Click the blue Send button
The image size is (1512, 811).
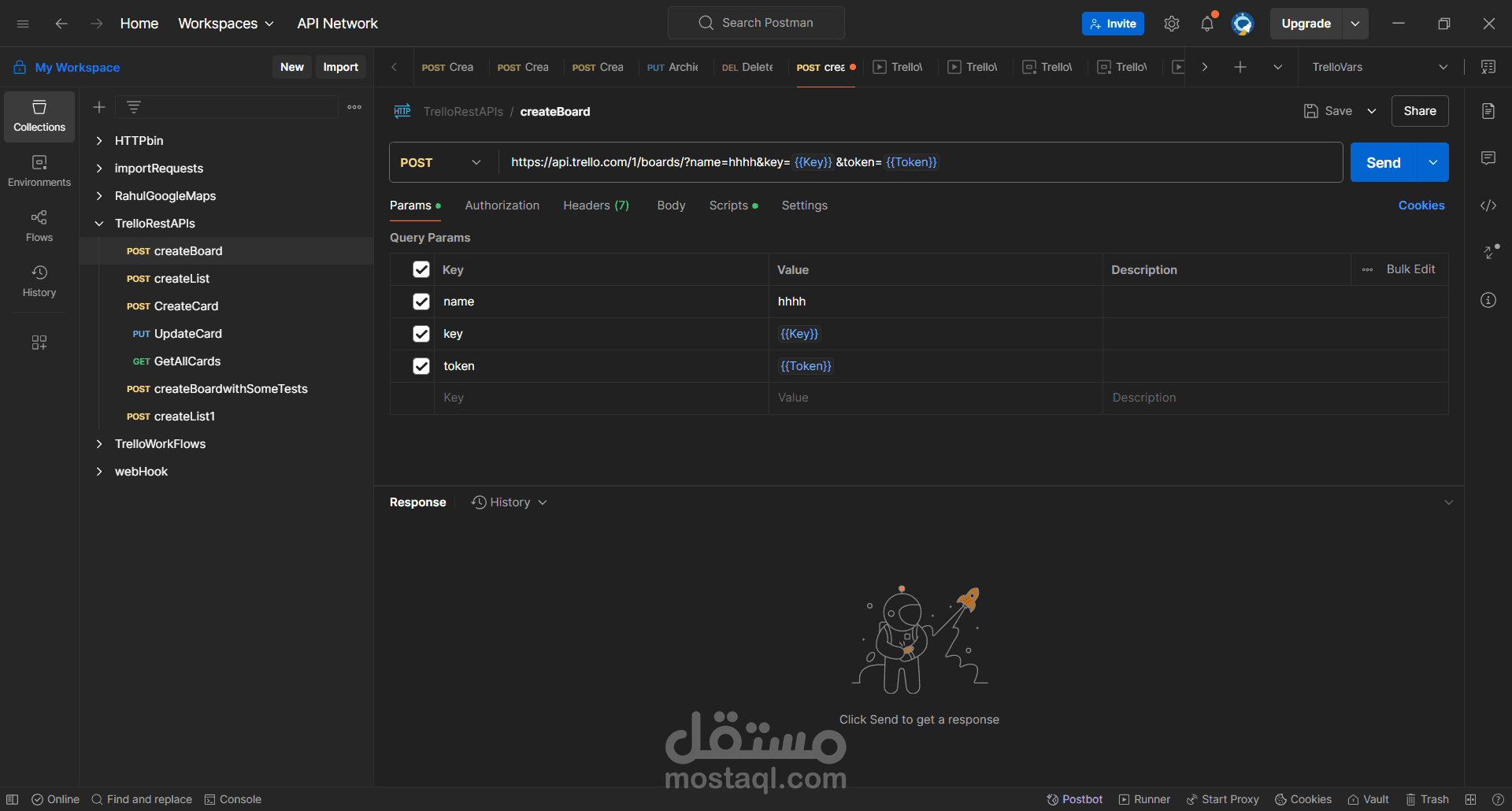[1384, 162]
